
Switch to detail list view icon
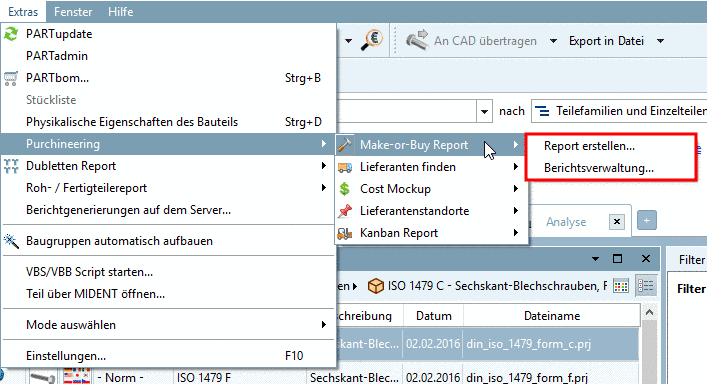(x=646, y=286)
